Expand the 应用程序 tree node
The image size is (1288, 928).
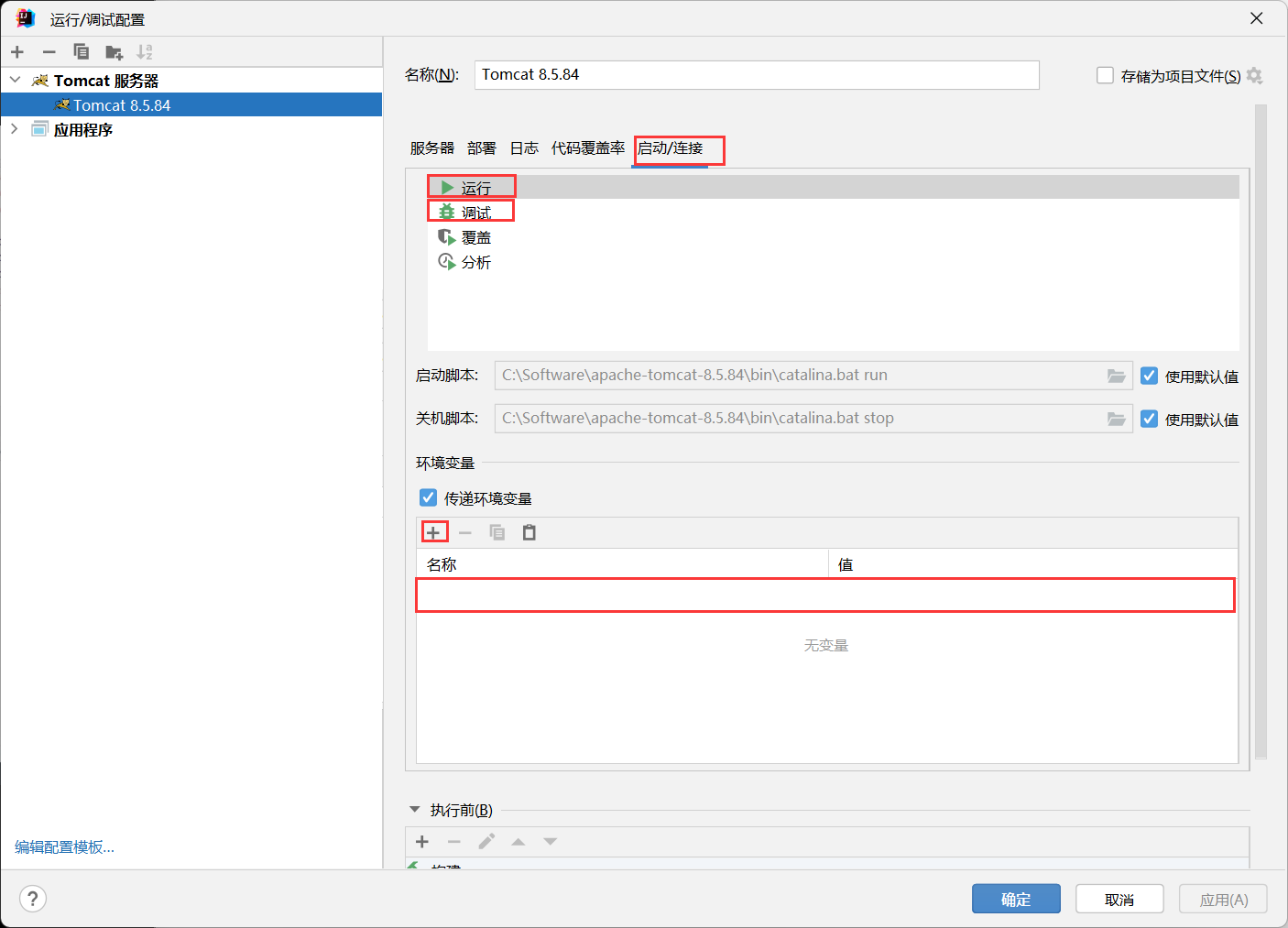[15, 129]
